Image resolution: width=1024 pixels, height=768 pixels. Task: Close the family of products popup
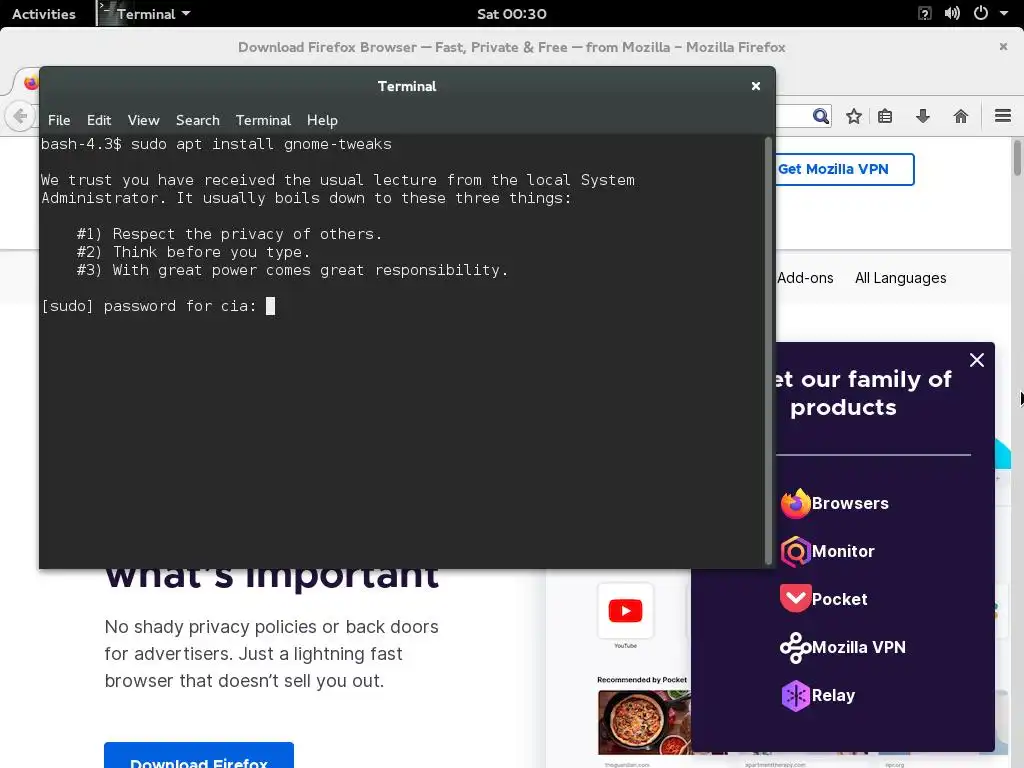click(x=976, y=360)
